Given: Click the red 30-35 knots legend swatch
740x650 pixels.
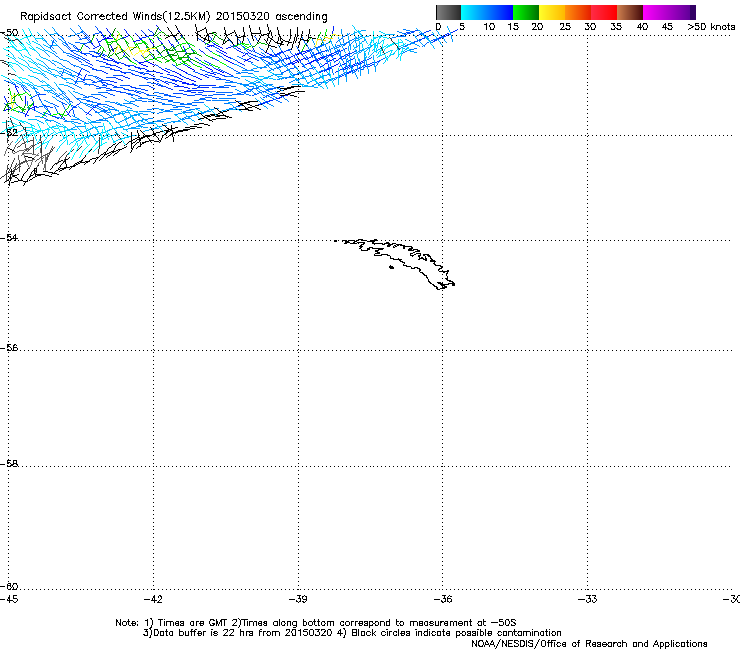Looking at the screenshot, I should (x=604, y=12).
